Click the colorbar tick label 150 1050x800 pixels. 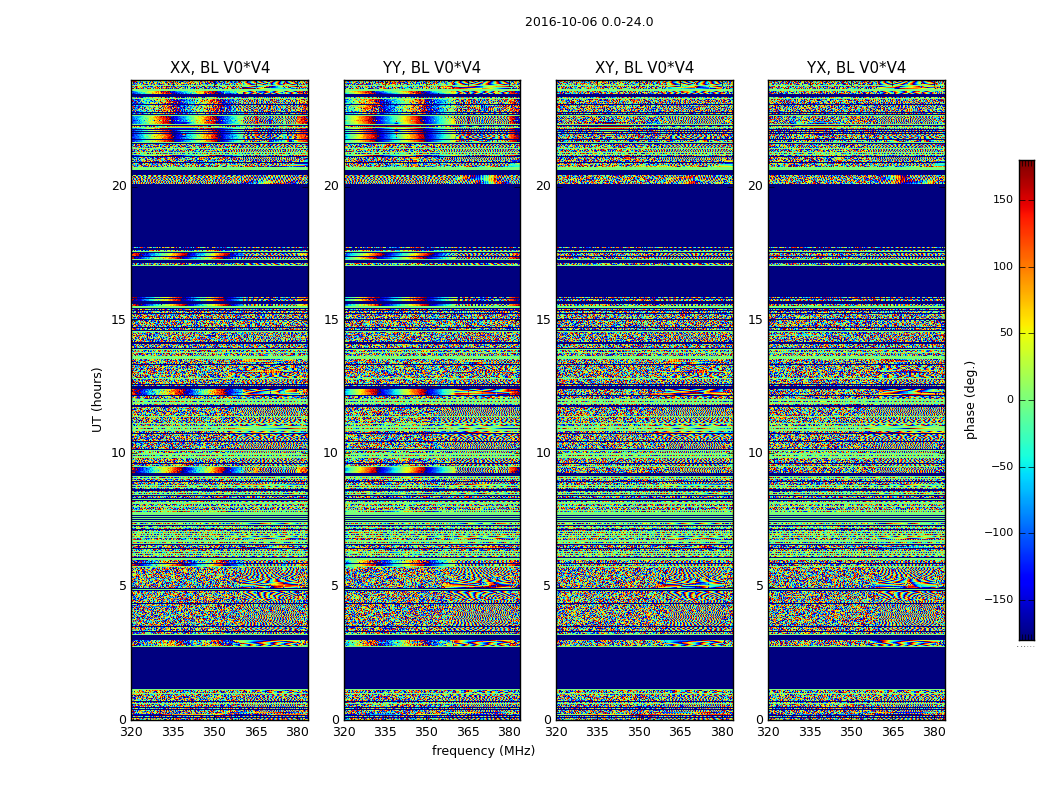point(1003,199)
